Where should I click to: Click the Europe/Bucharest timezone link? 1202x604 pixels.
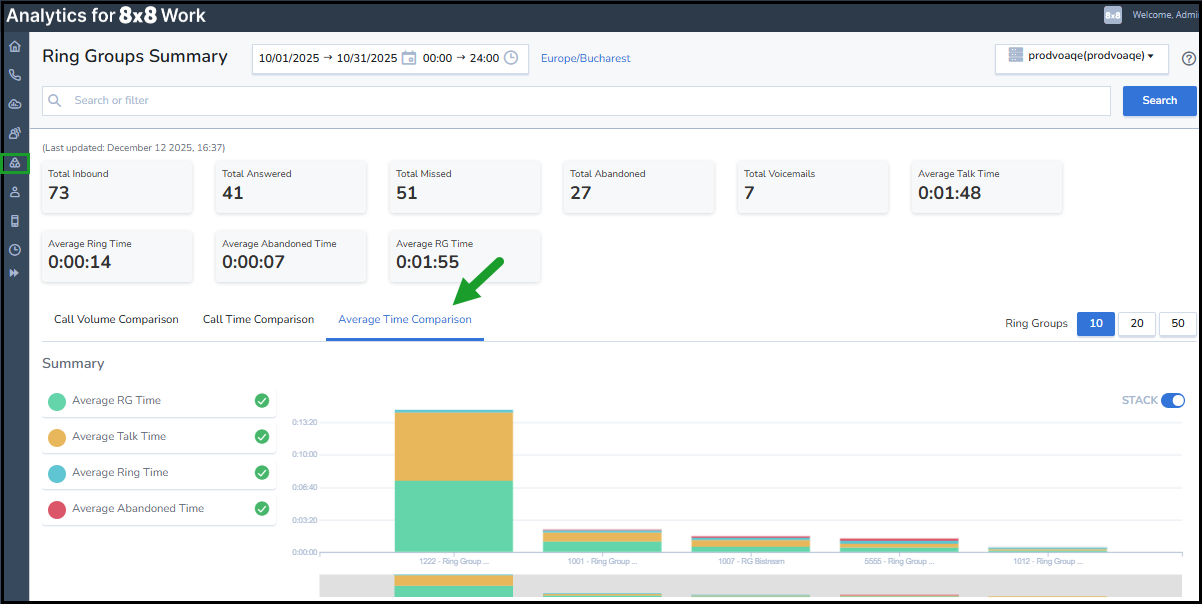click(585, 59)
